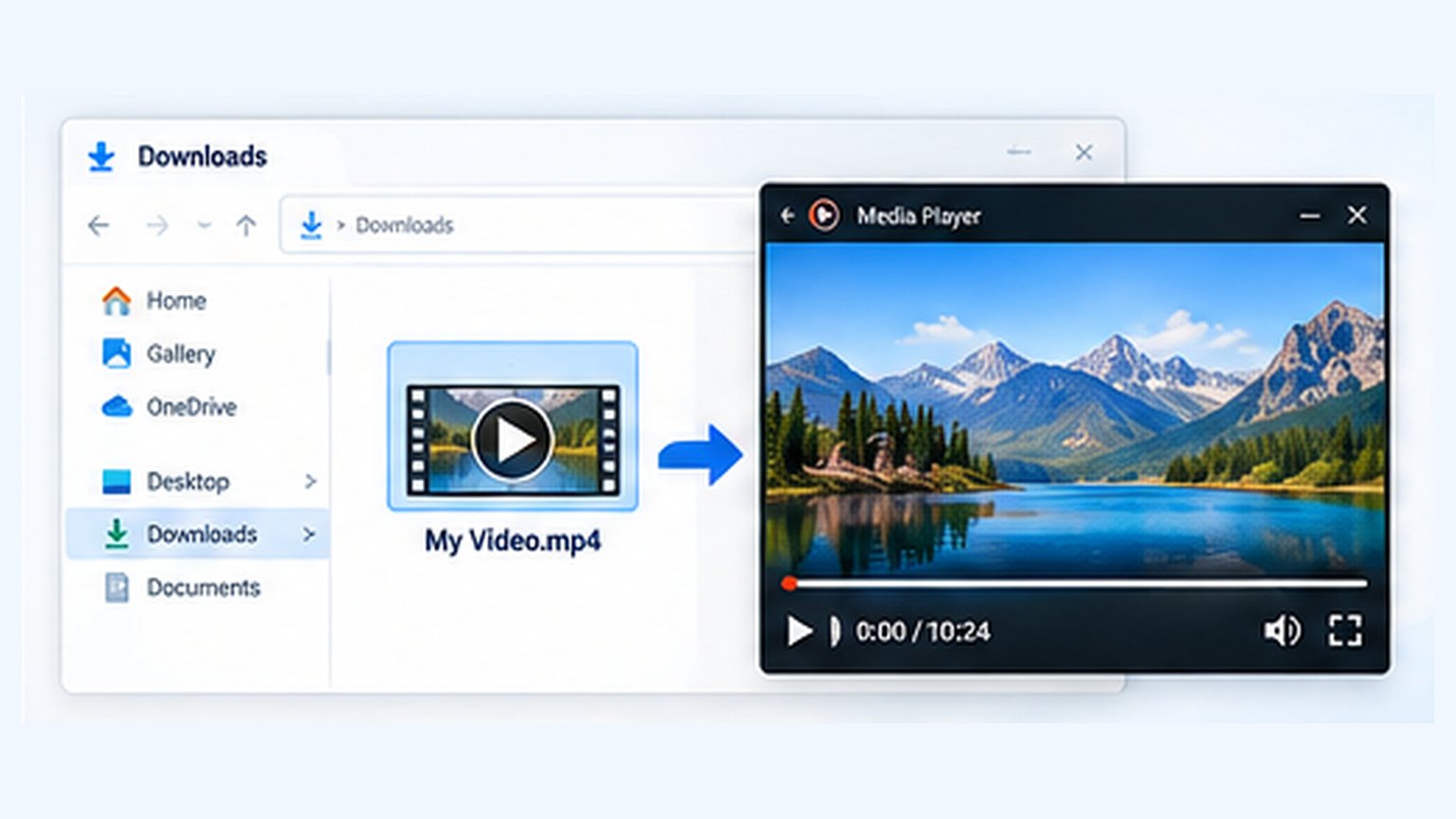This screenshot has height=819, width=1456.
Task: Go back in the Downloads file window
Action: 99,226
